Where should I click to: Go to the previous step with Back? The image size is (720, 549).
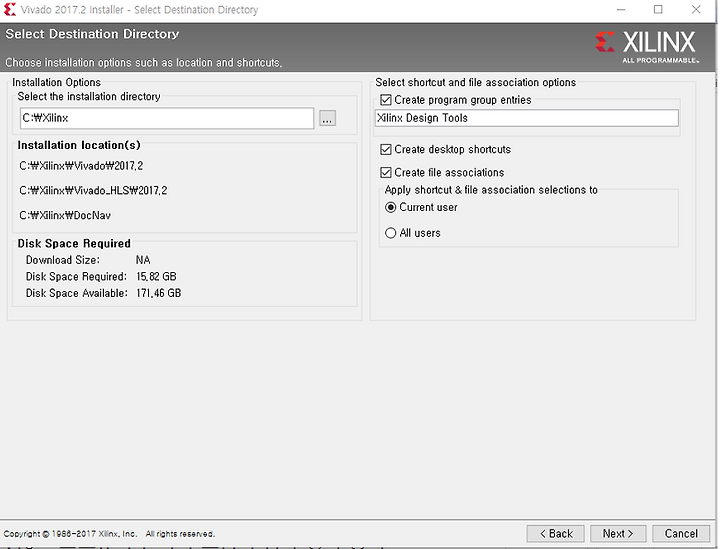(556, 534)
